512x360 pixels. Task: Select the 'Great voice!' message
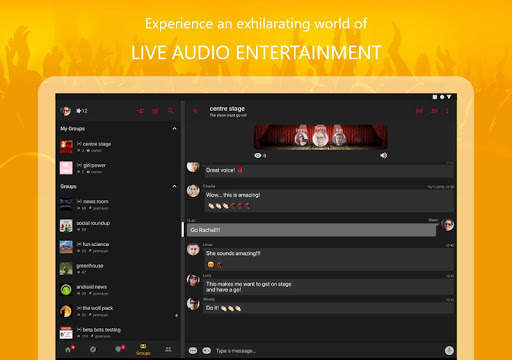(329, 170)
